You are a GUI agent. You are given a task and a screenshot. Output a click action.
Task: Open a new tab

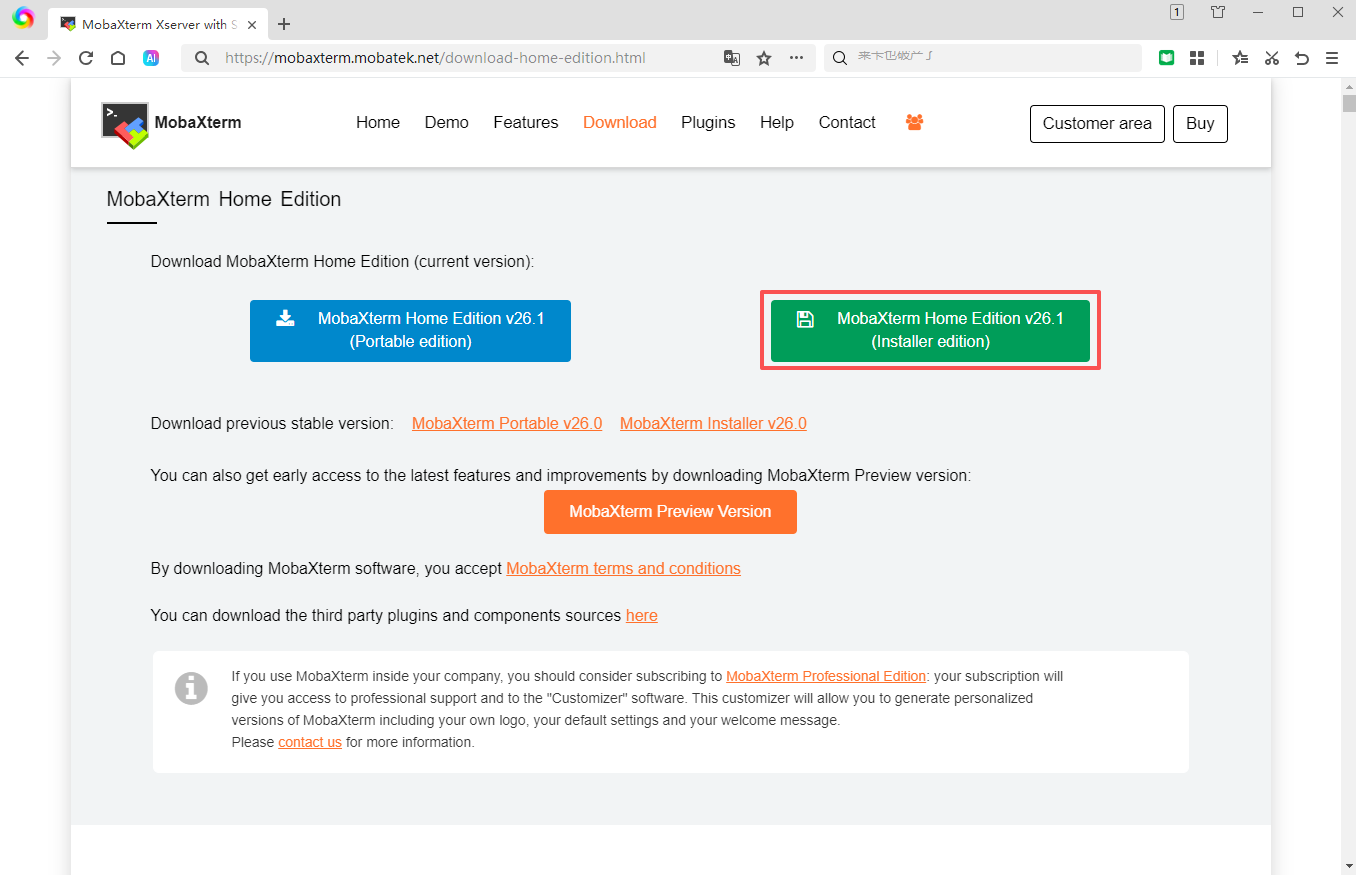(x=285, y=24)
